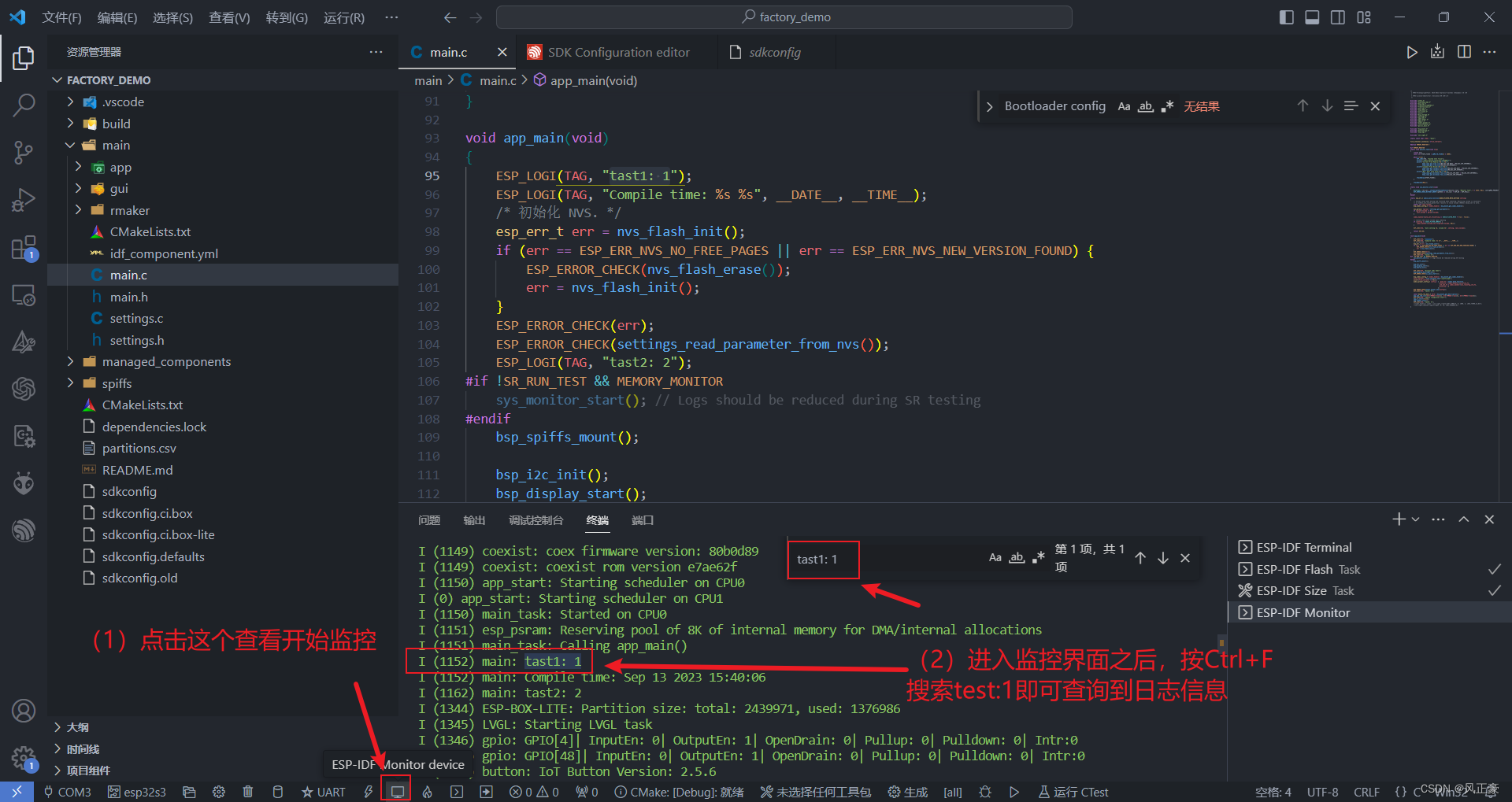Screen dimensions: 1512x802
Task: Switch to the sdkconfig editor tab
Action: [x=774, y=52]
